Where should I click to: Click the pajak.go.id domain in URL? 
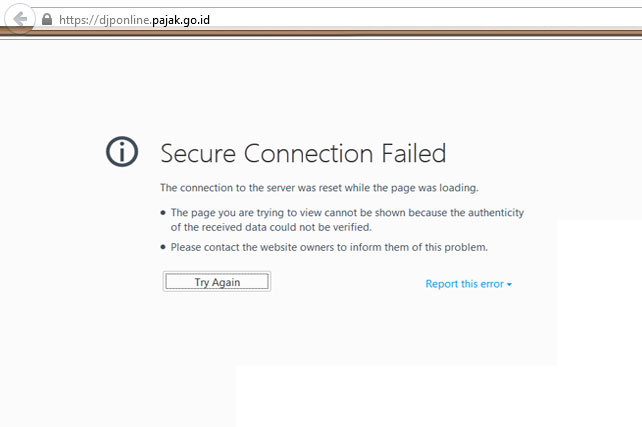[x=181, y=20]
